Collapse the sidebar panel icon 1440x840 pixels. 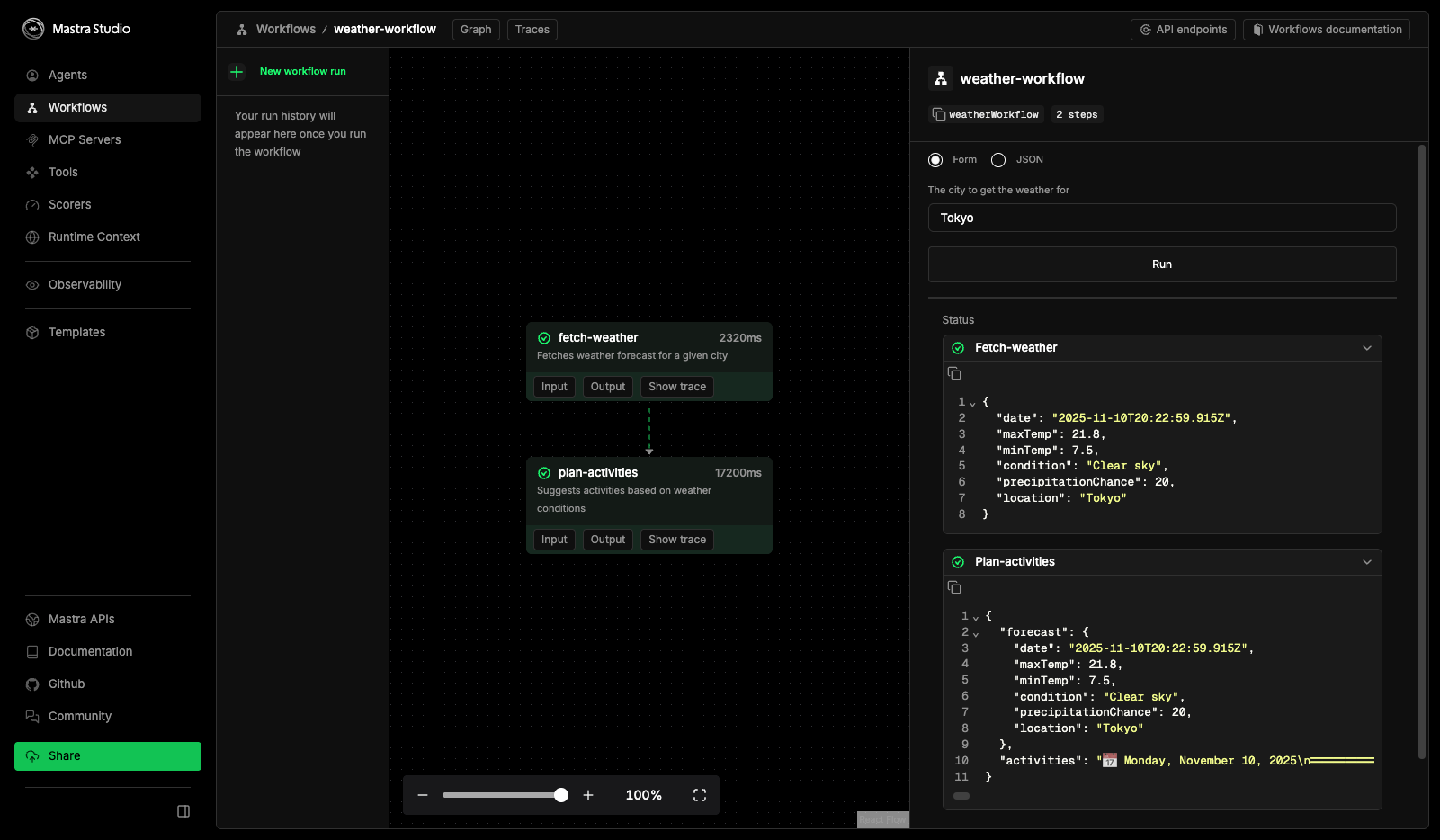coord(183,811)
